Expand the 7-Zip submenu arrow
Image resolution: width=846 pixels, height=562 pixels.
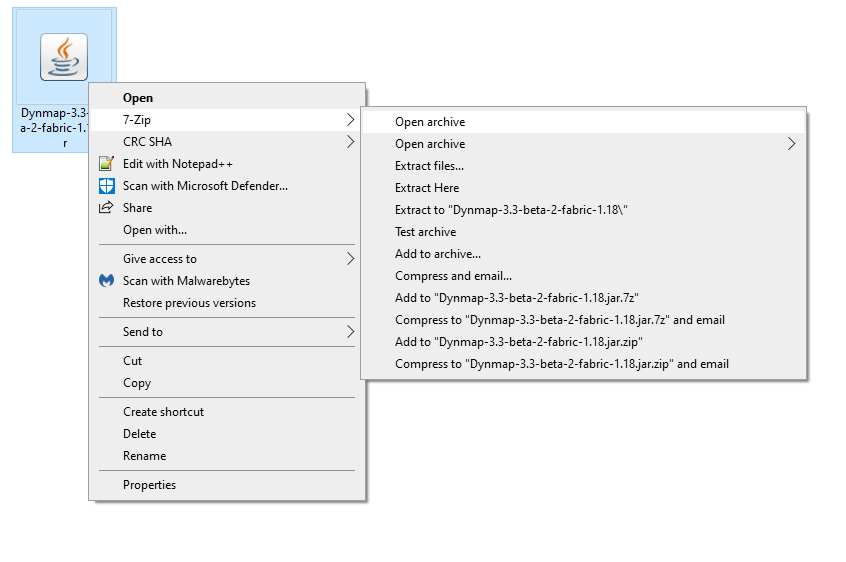pyautogui.click(x=350, y=120)
